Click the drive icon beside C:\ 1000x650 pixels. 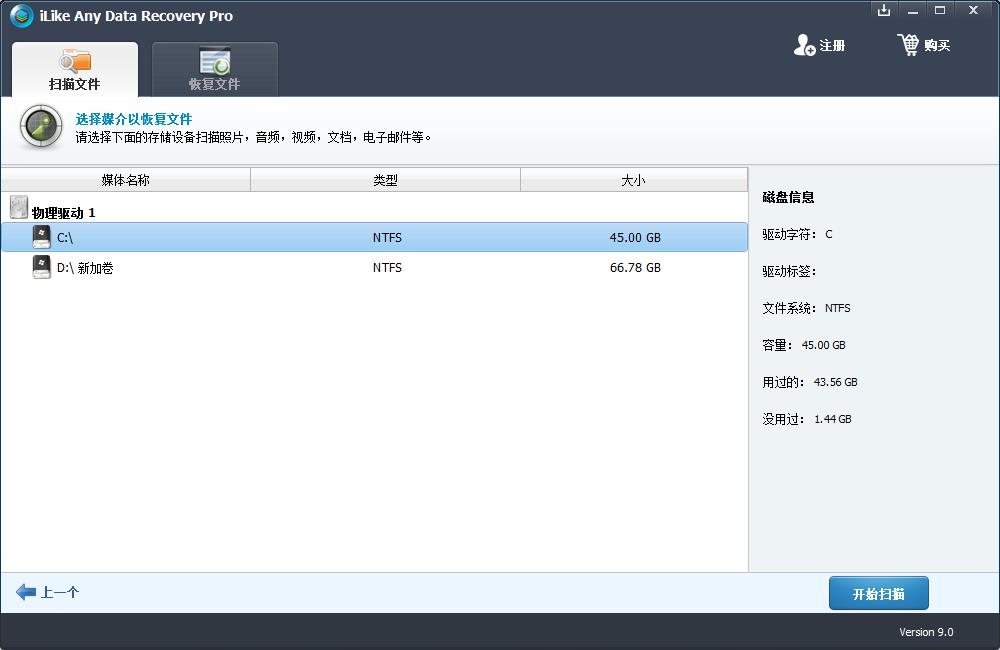pyautogui.click(x=41, y=236)
